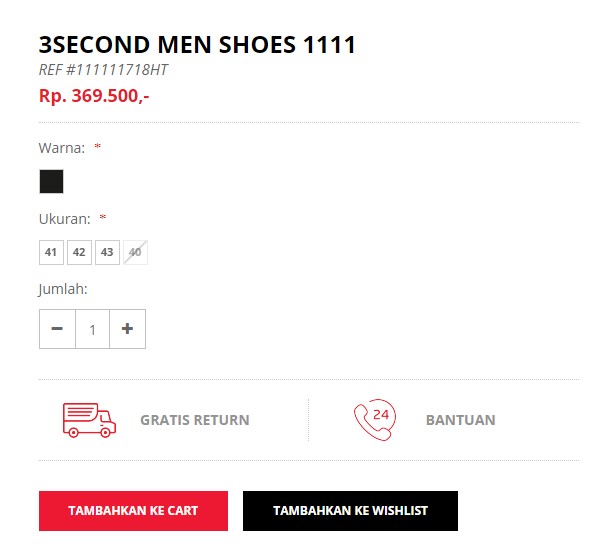
Task: Open the Gratis Return link
Action: tap(195, 420)
